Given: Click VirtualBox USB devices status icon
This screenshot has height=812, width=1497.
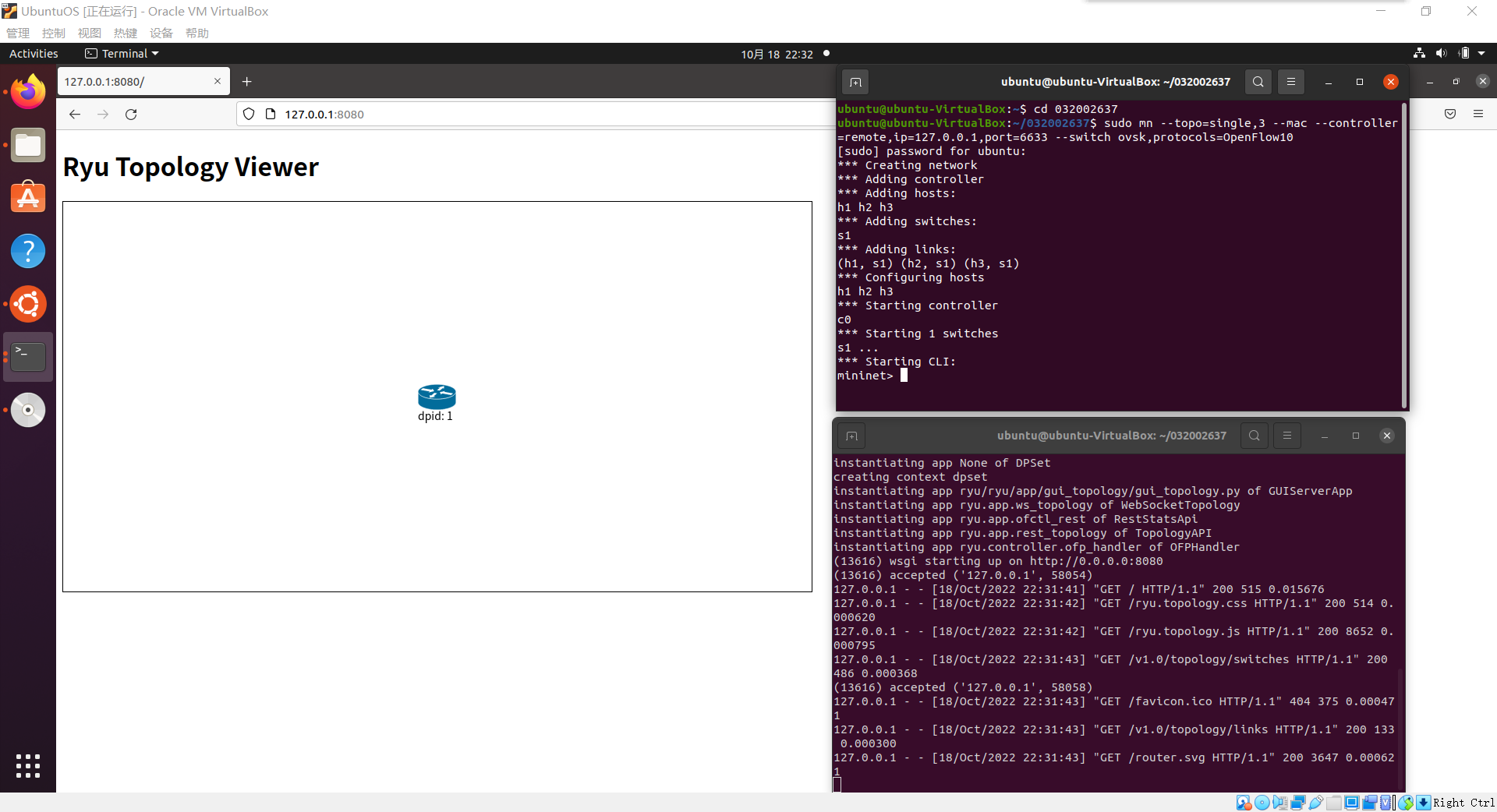Looking at the screenshot, I should pyautogui.click(x=1316, y=803).
